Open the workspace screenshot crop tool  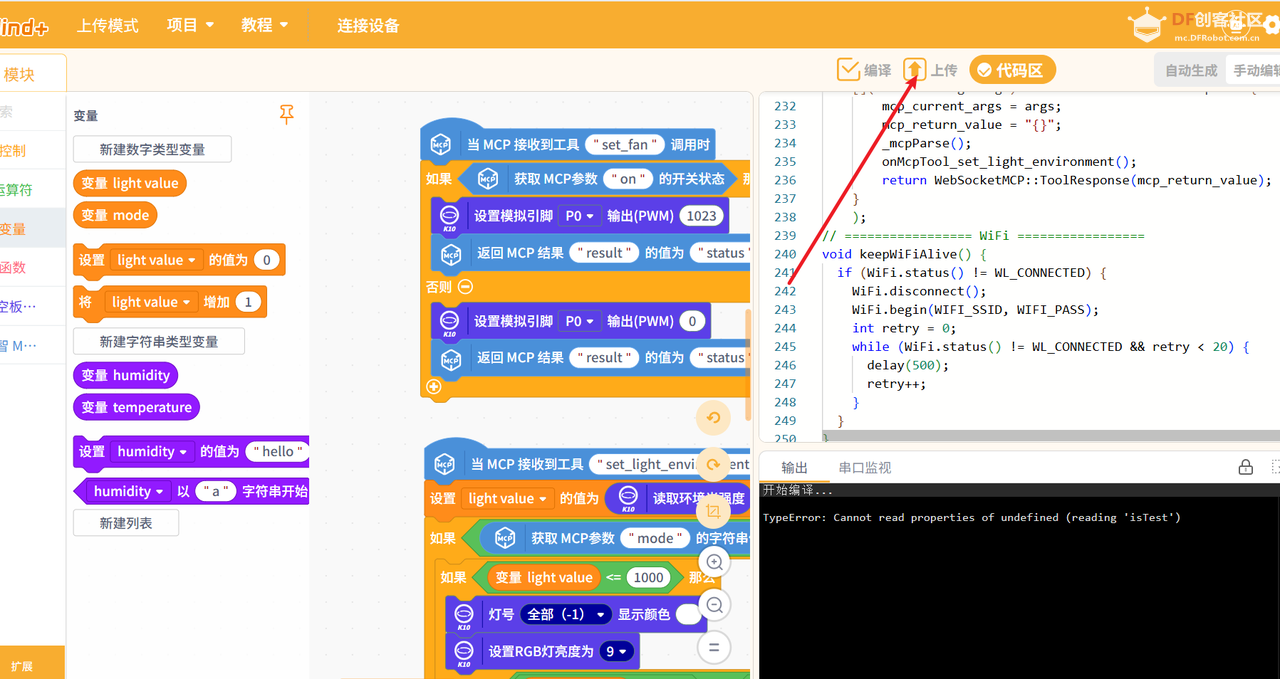(714, 510)
